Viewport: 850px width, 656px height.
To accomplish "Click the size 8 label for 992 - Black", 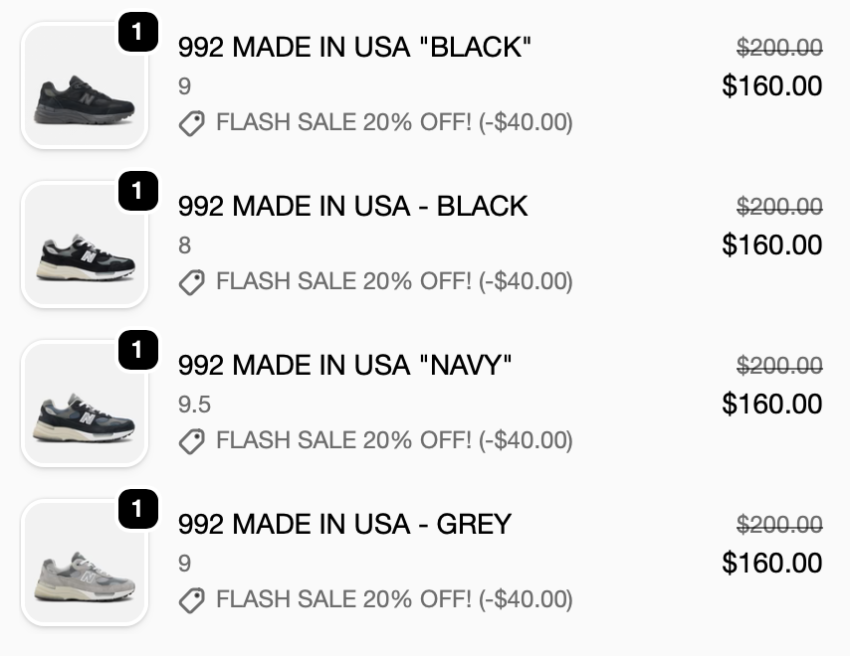I will point(184,245).
